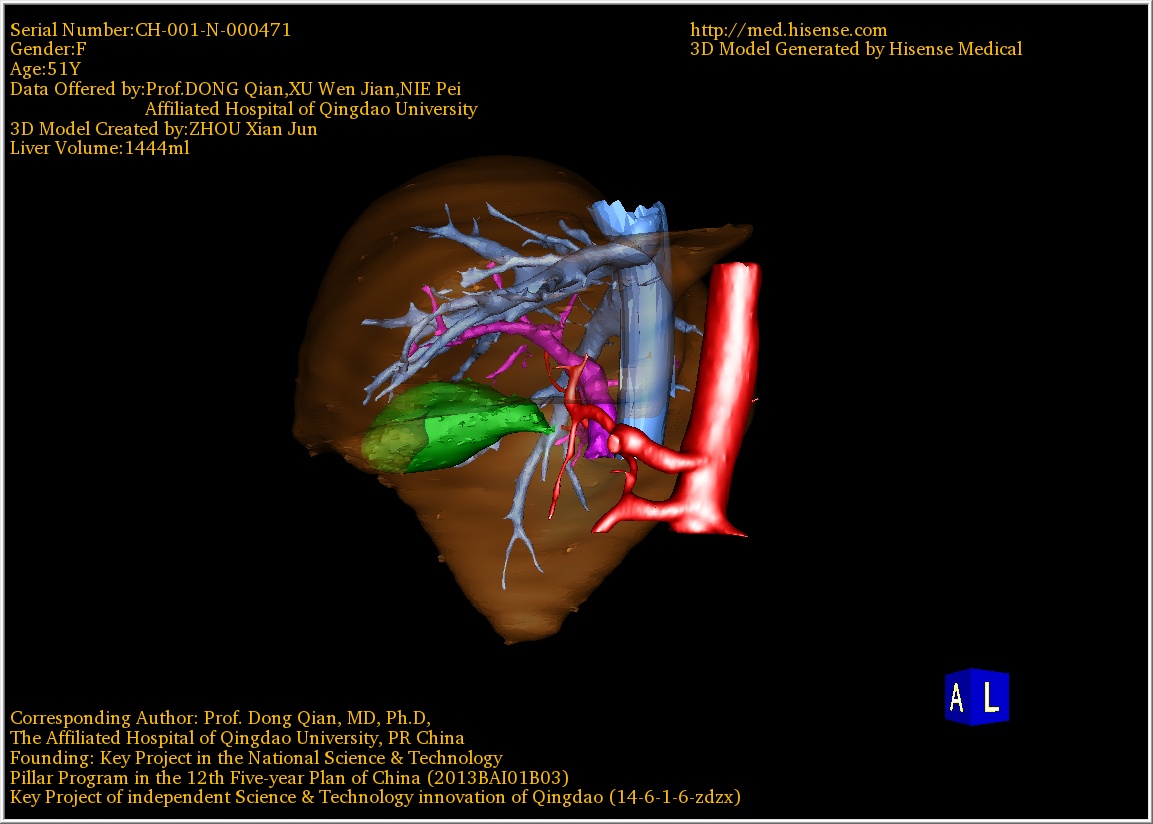The height and width of the screenshot is (824, 1153).
Task: Click 'Corresponding Author: Prof. Dong Qian' line
Action: 220,718
